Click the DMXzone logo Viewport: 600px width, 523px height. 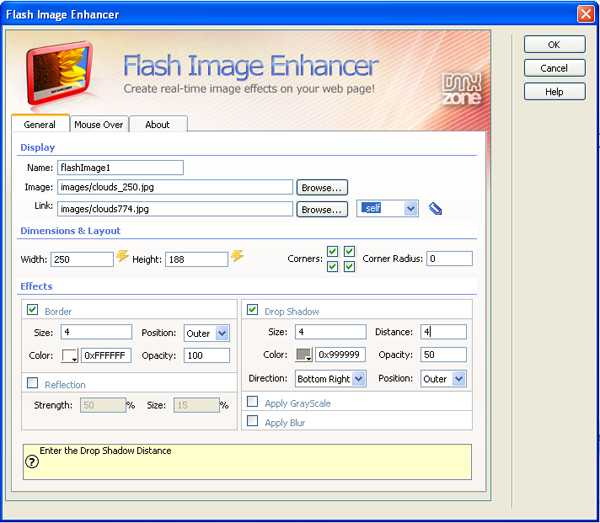[461, 89]
